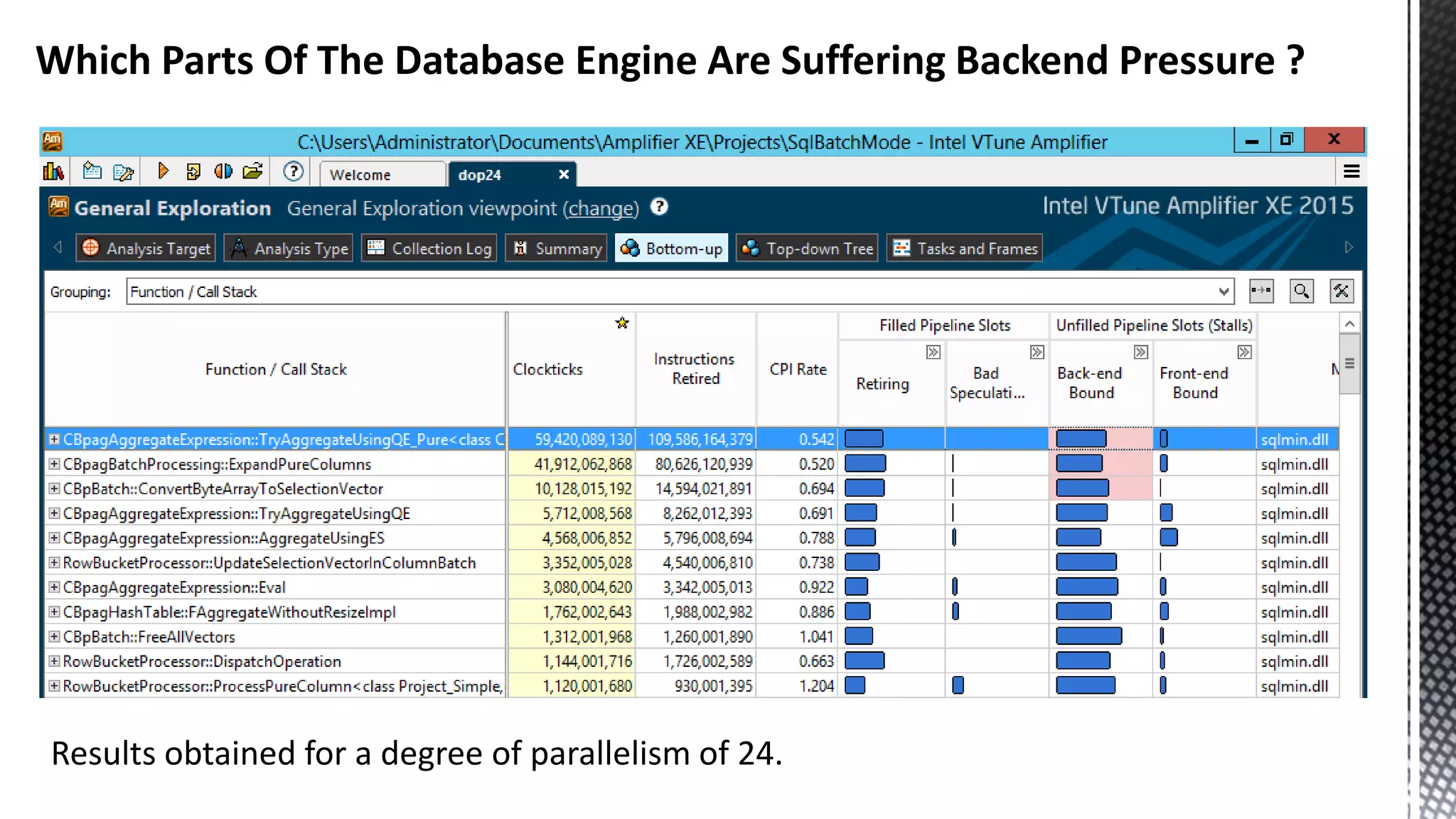The height and width of the screenshot is (819, 1456).
Task: Click the Open Result folder icon
Action: [253, 171]
